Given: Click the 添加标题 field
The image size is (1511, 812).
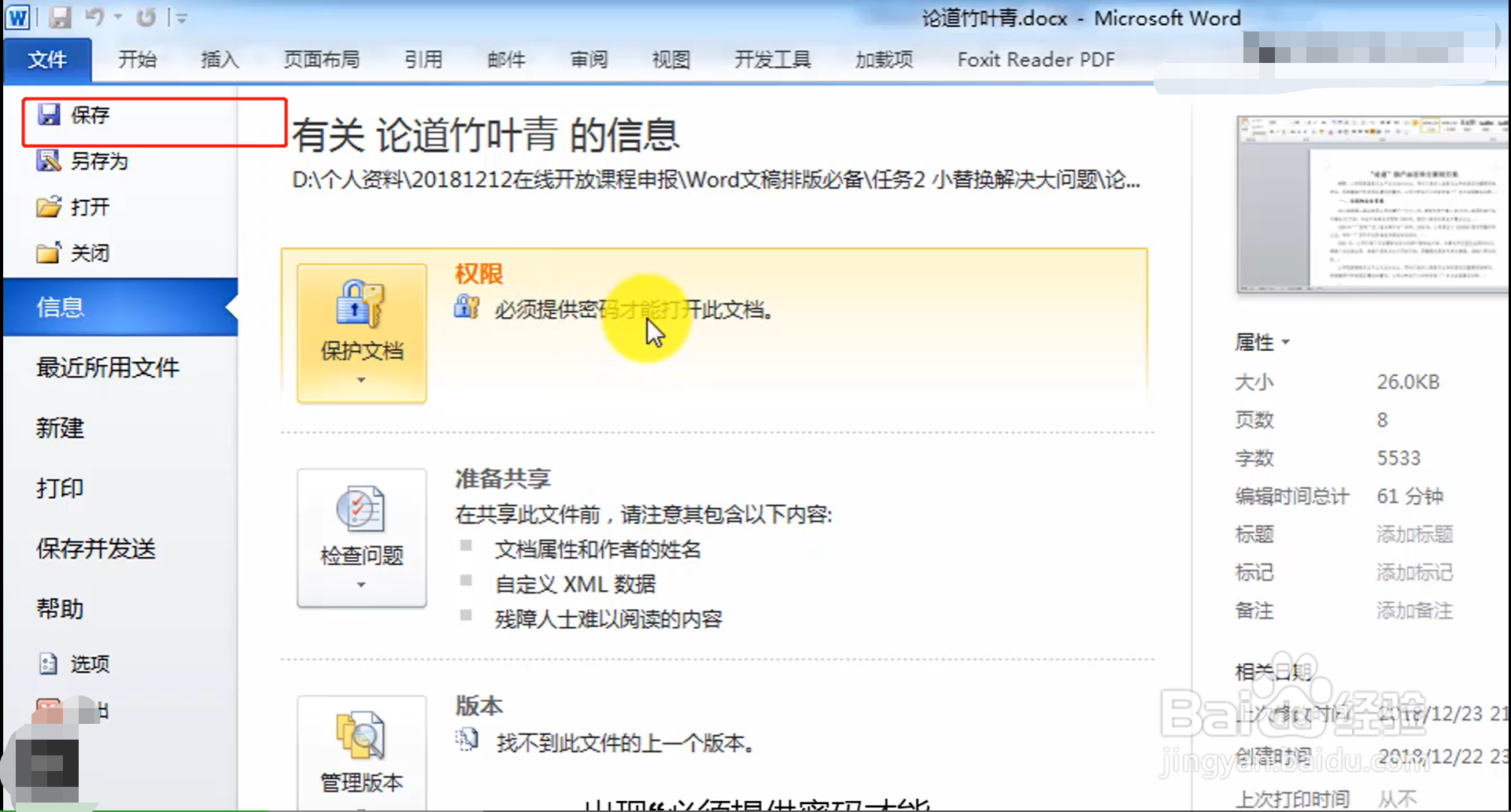Looking at the screenshot, I should (1414, 534).
